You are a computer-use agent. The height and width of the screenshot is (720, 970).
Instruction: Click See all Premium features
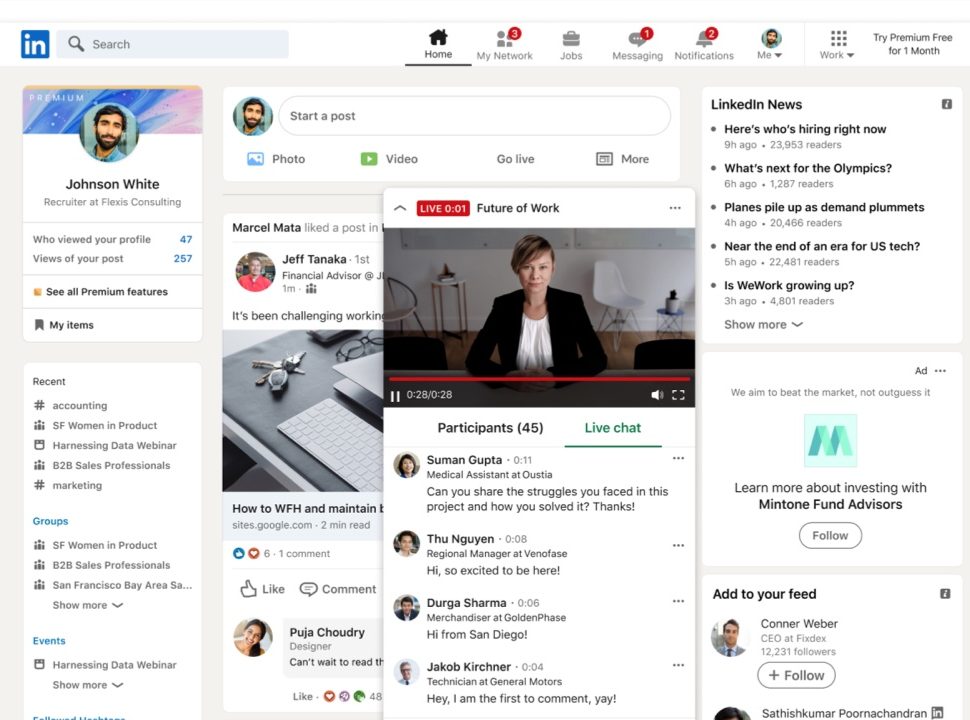100,292
